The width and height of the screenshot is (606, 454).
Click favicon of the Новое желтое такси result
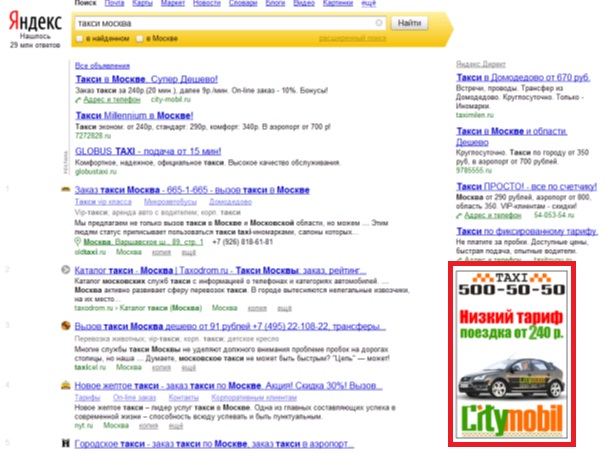click(66, 385)
